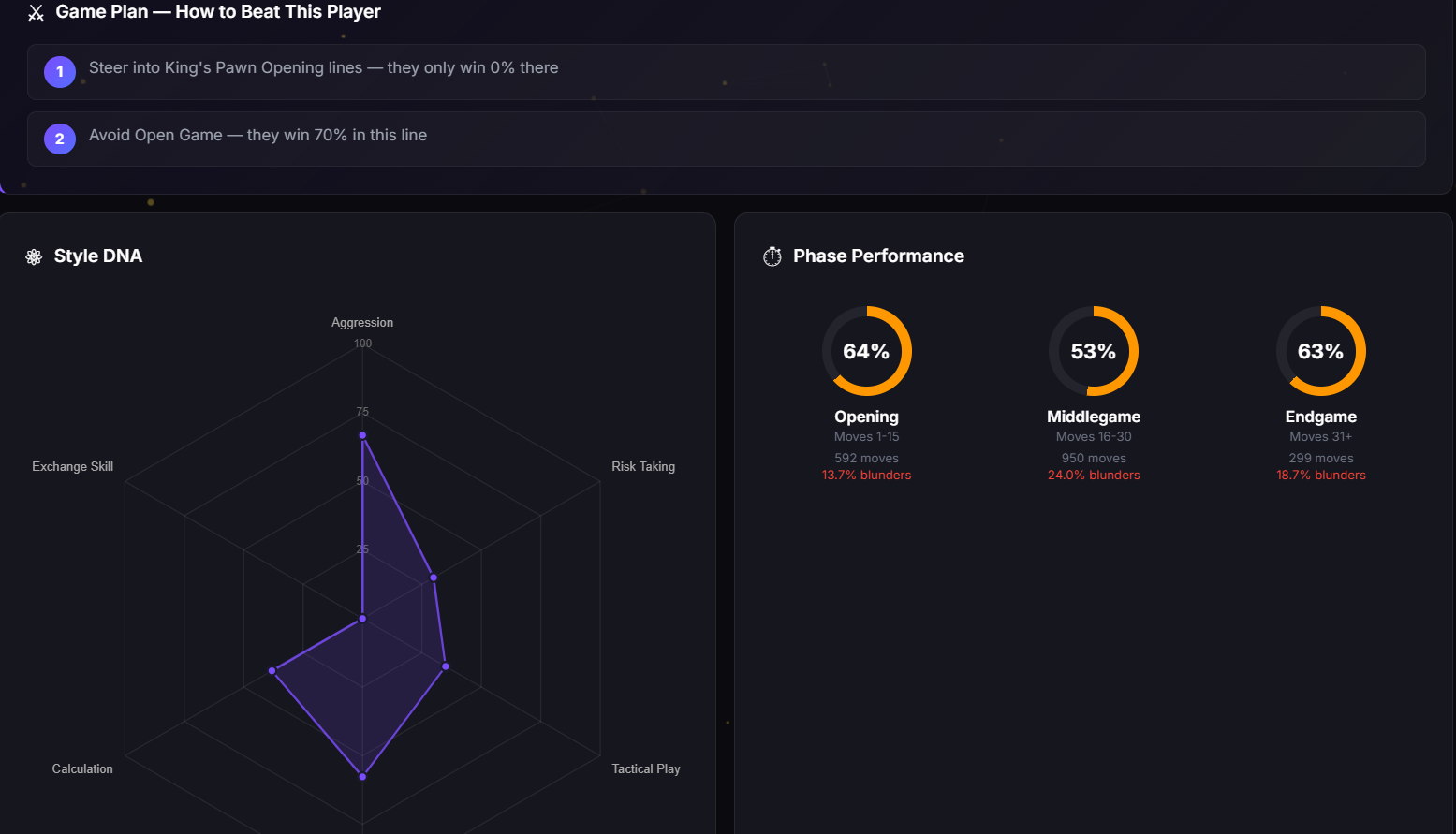Click the Opening 64% donut chart
The height and width of the screenshot is (834, 1456).
coord(866,351)
